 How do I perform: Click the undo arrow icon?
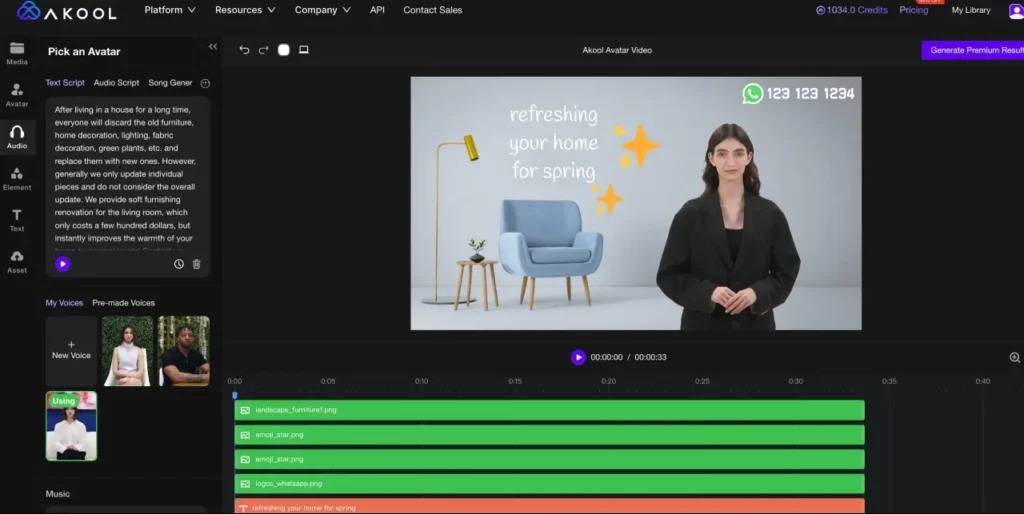244,50
